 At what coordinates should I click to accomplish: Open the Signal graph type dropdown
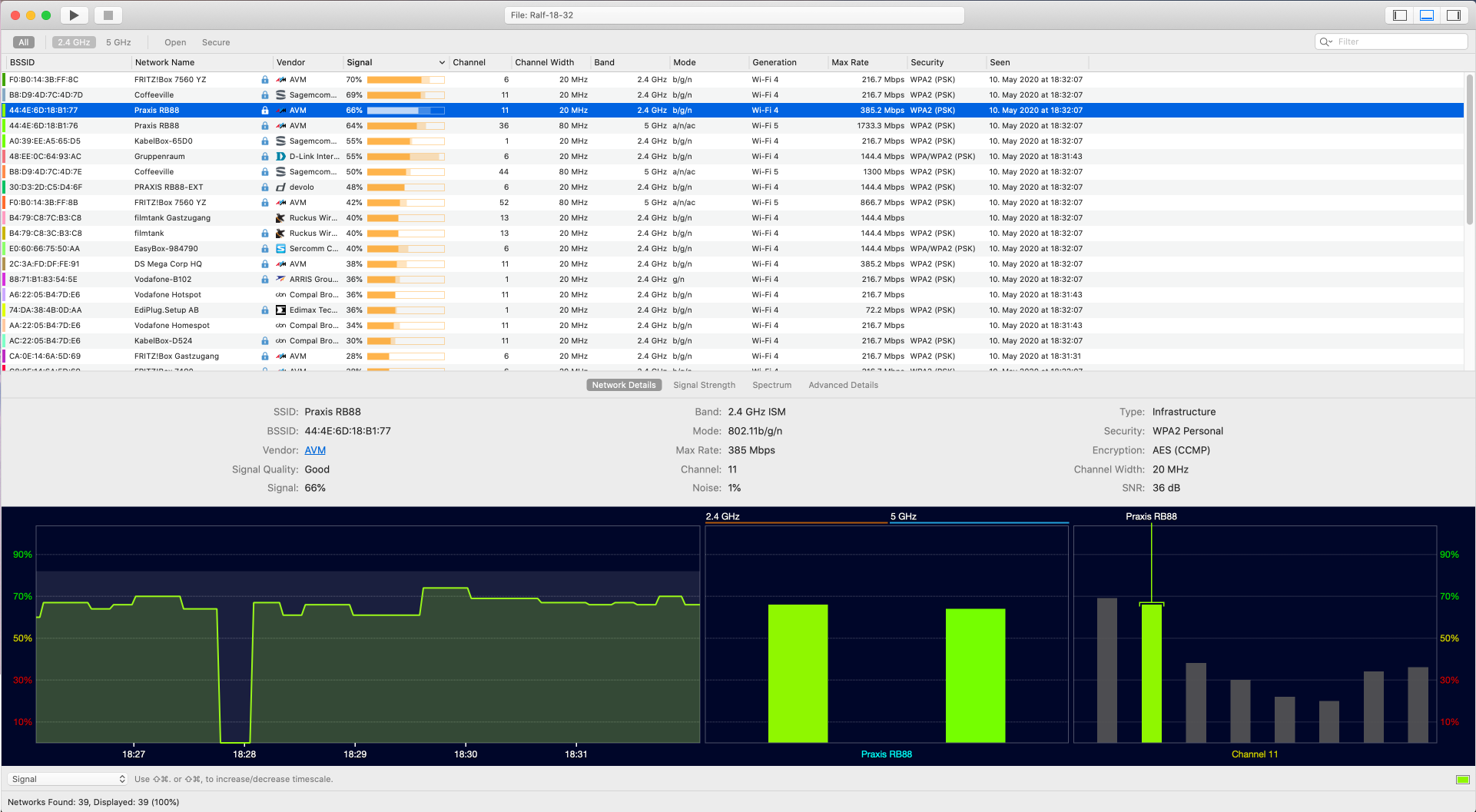(x=68, y=779)
